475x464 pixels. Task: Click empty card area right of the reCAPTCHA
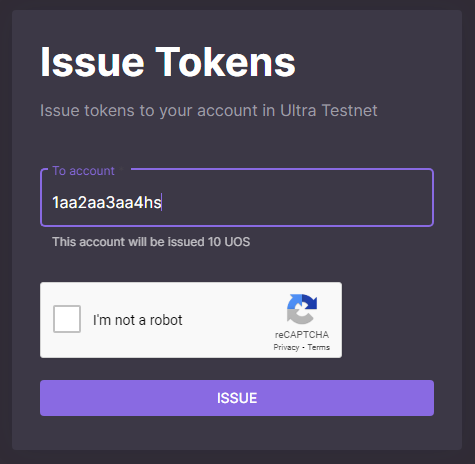[388, 320]
